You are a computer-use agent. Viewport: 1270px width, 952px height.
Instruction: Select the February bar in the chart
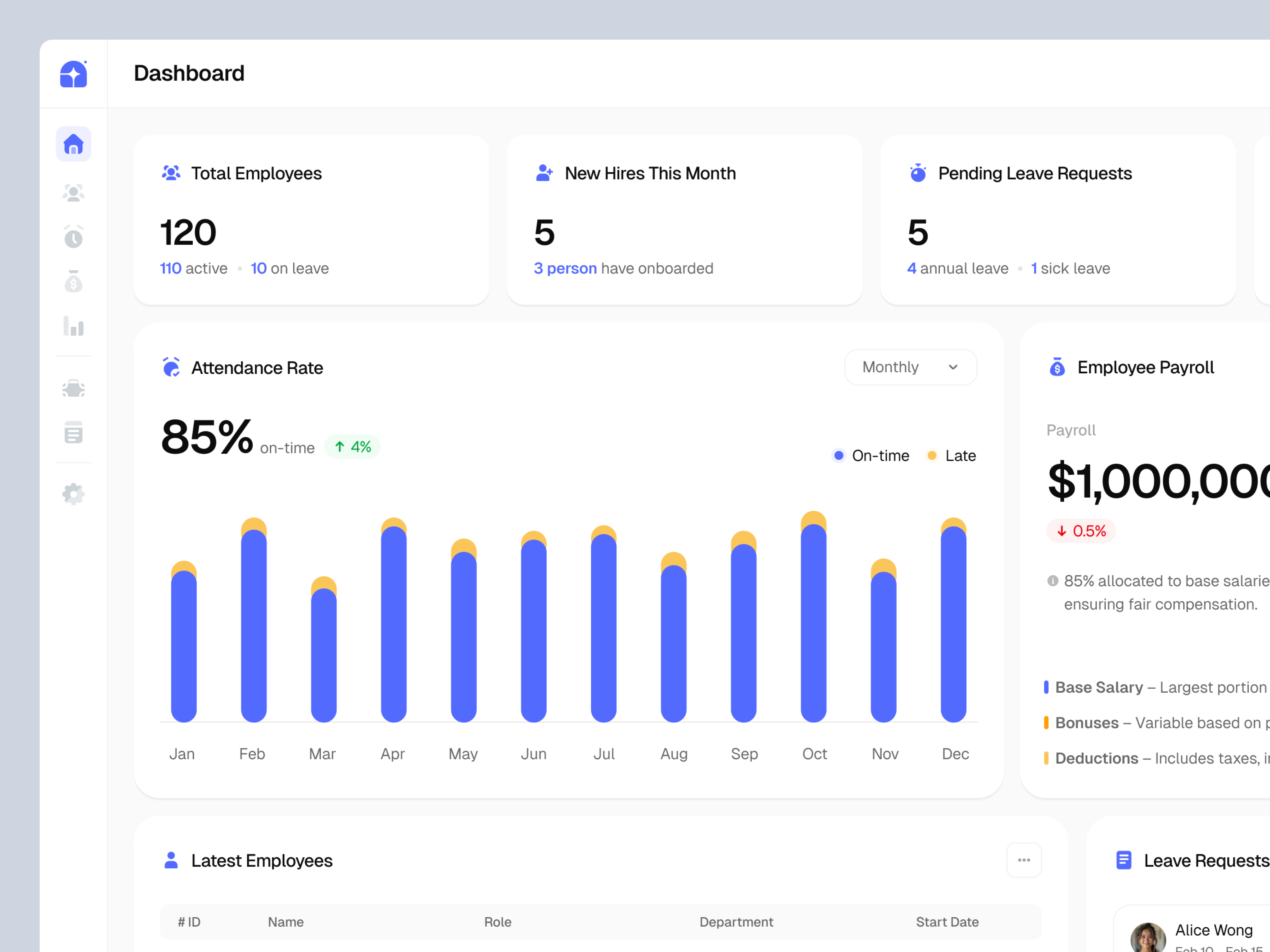[253, 620]
